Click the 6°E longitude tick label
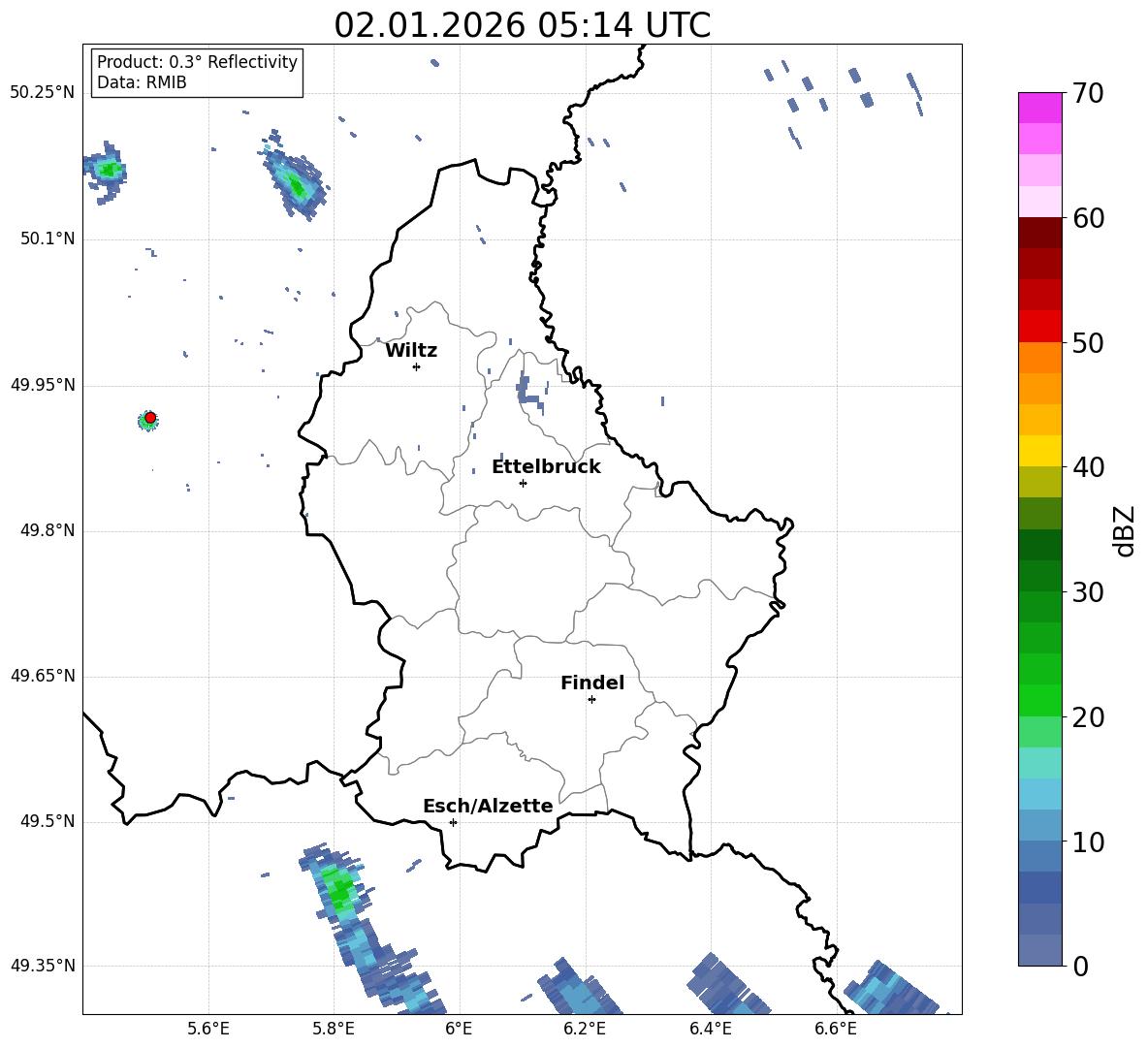Image resolution: width=1148 pixels, height=1048 pixels. coord(459,1030)
